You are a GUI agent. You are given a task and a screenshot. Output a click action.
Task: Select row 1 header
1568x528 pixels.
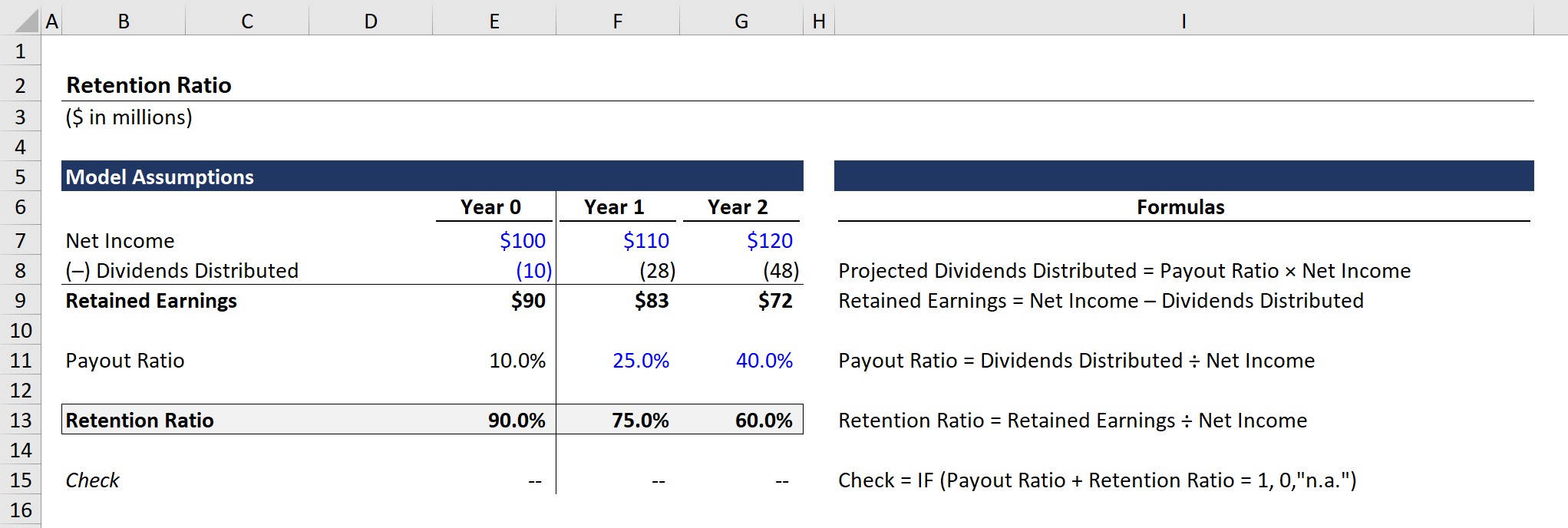pyautogui.click(x=21, y=51)
